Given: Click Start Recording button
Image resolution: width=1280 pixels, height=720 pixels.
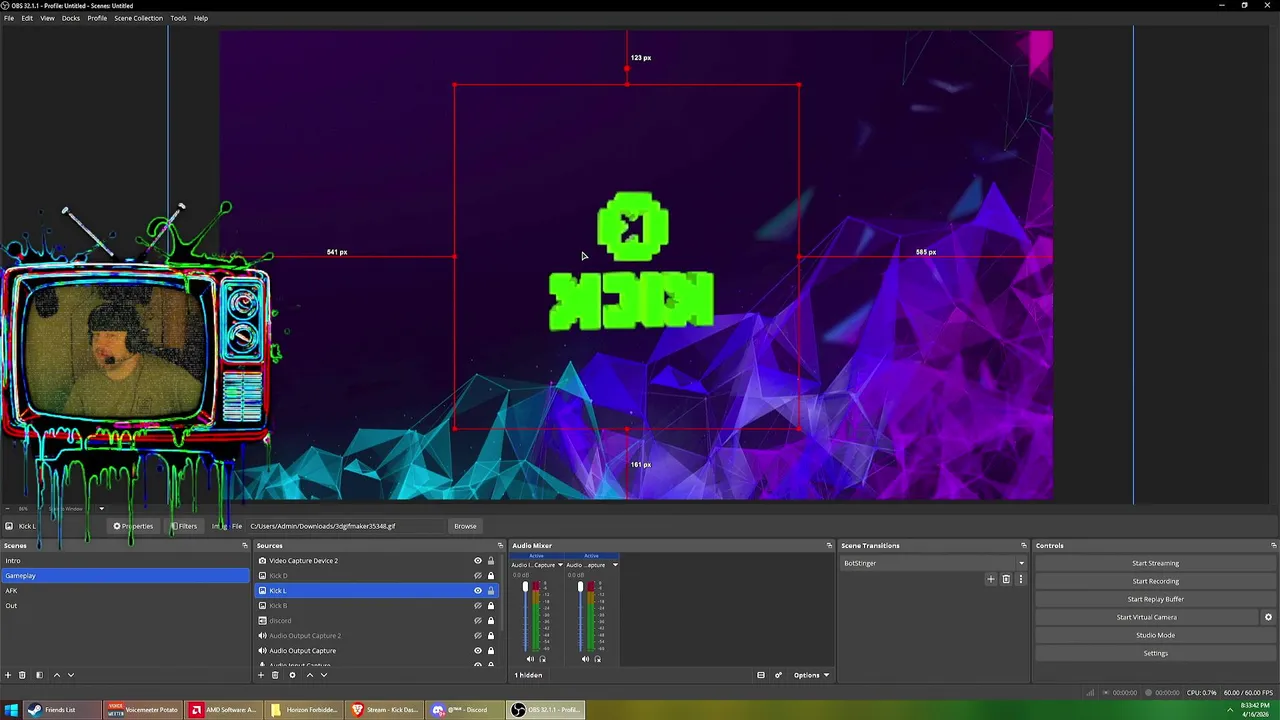Looking at the screenshot, I should [x=1155, y=581].
